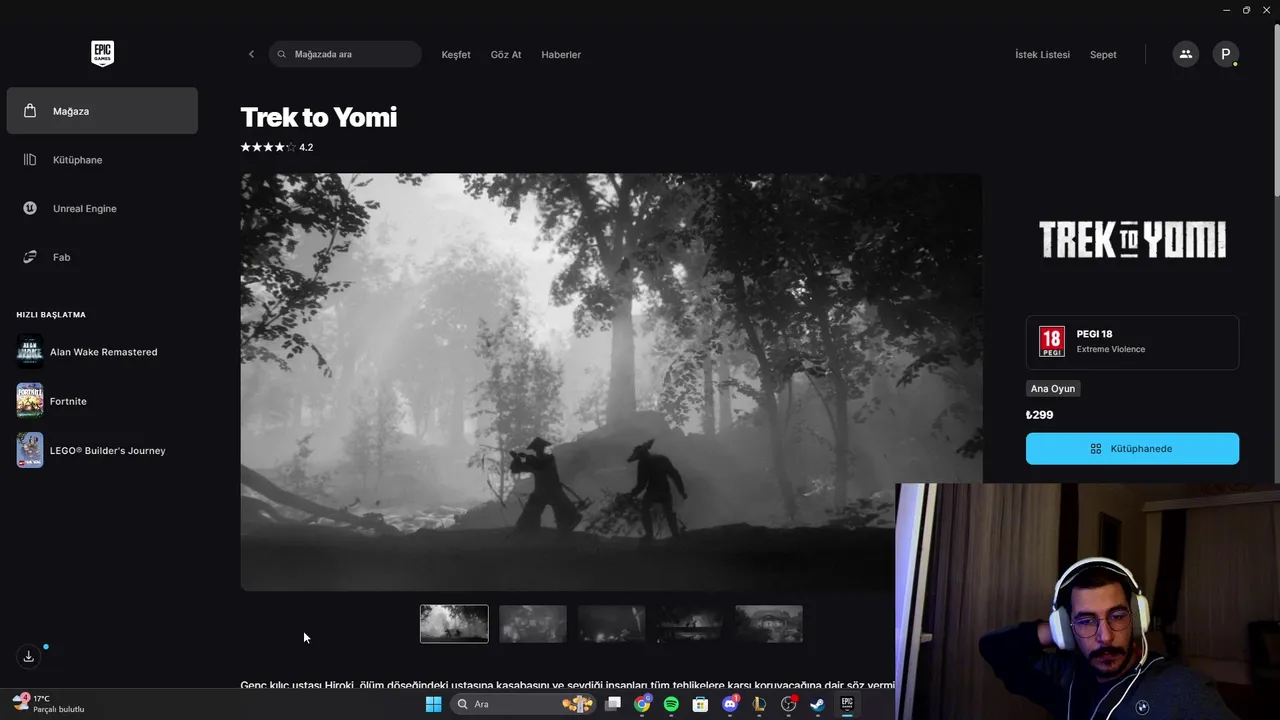Open the Unreal Engine section
This screenshot has height=720, width=1280.
102,208
